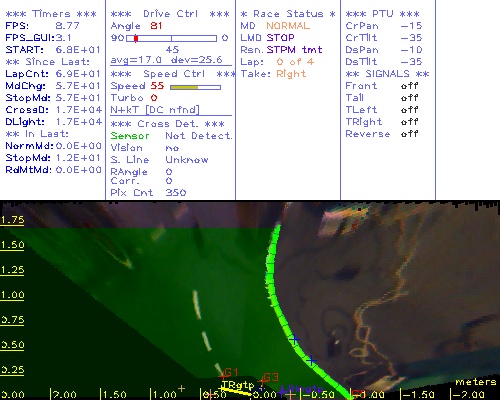Click the Drive Ctrl panel header

170,14
